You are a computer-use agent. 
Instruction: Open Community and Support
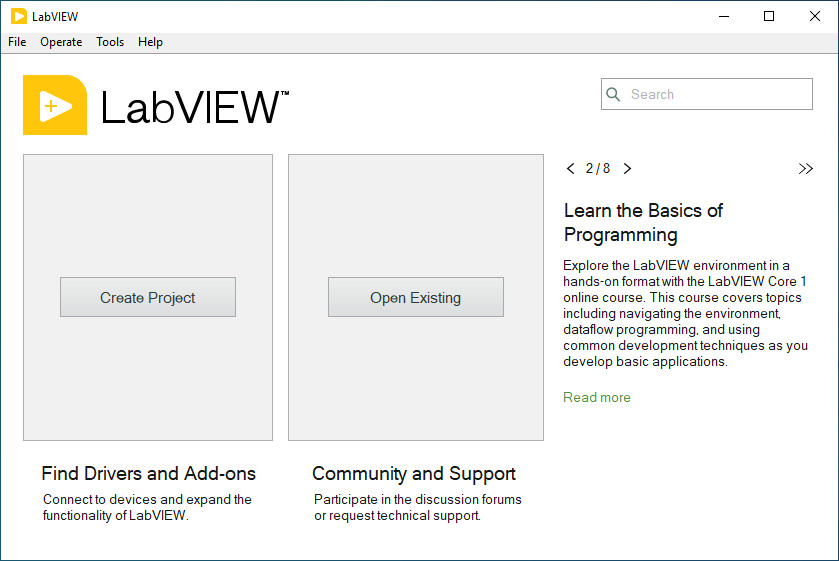click(x=414, y=474)
